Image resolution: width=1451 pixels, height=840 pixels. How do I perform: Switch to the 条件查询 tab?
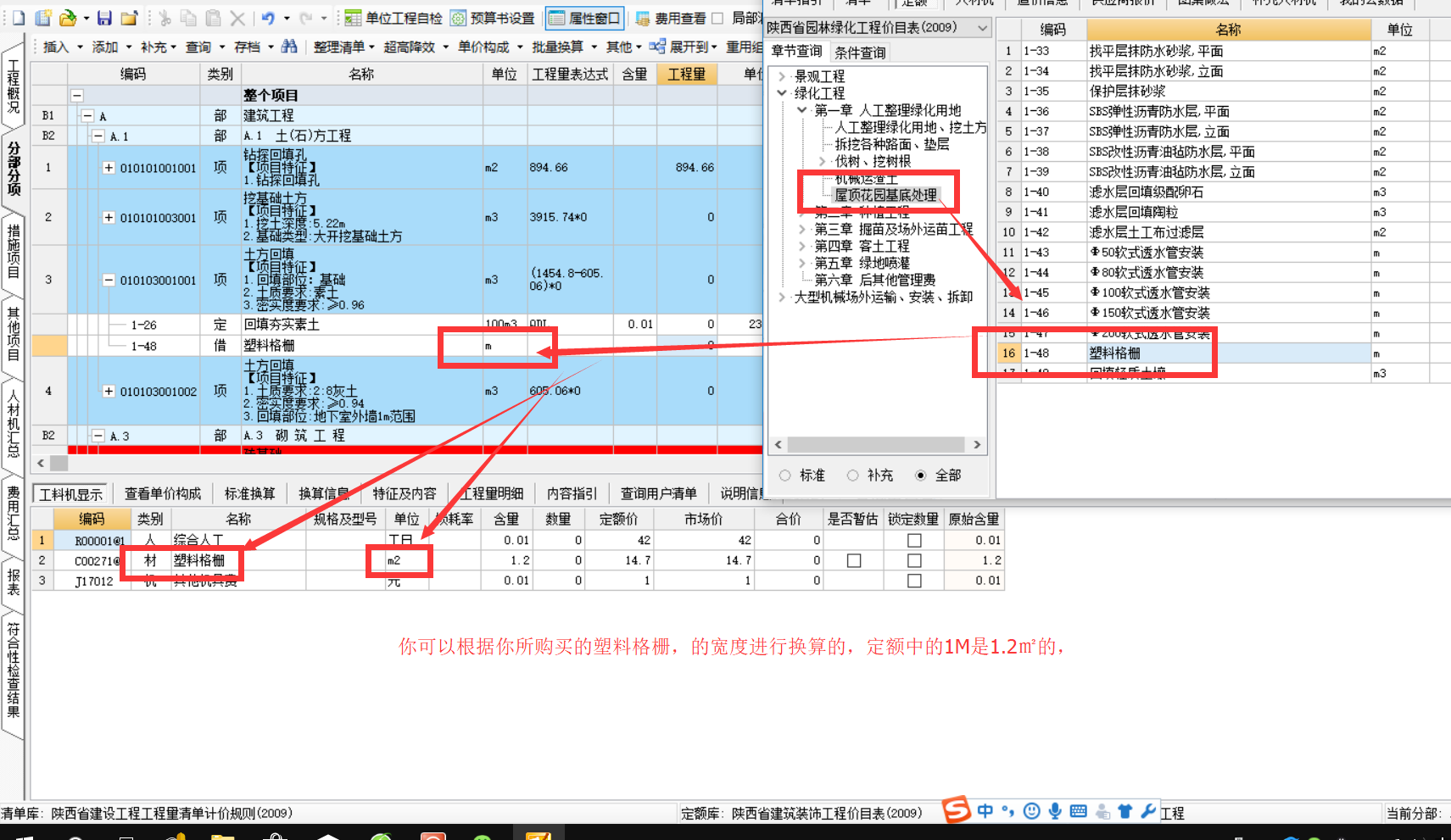[x=860, y=53]
